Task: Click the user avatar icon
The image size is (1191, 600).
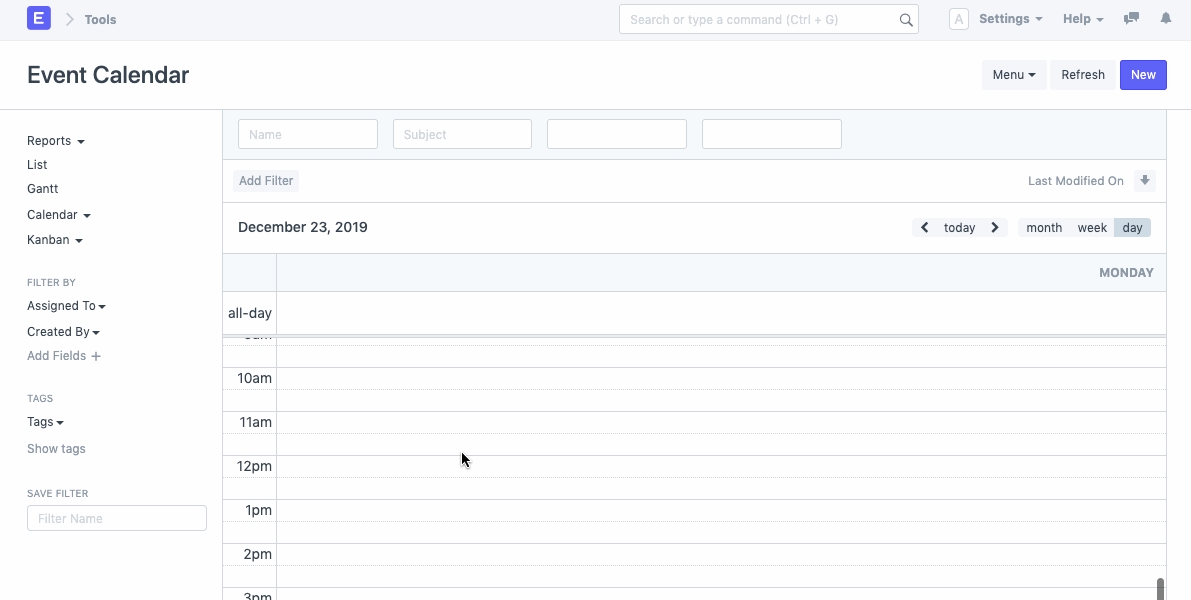Action: click(958, 19)
